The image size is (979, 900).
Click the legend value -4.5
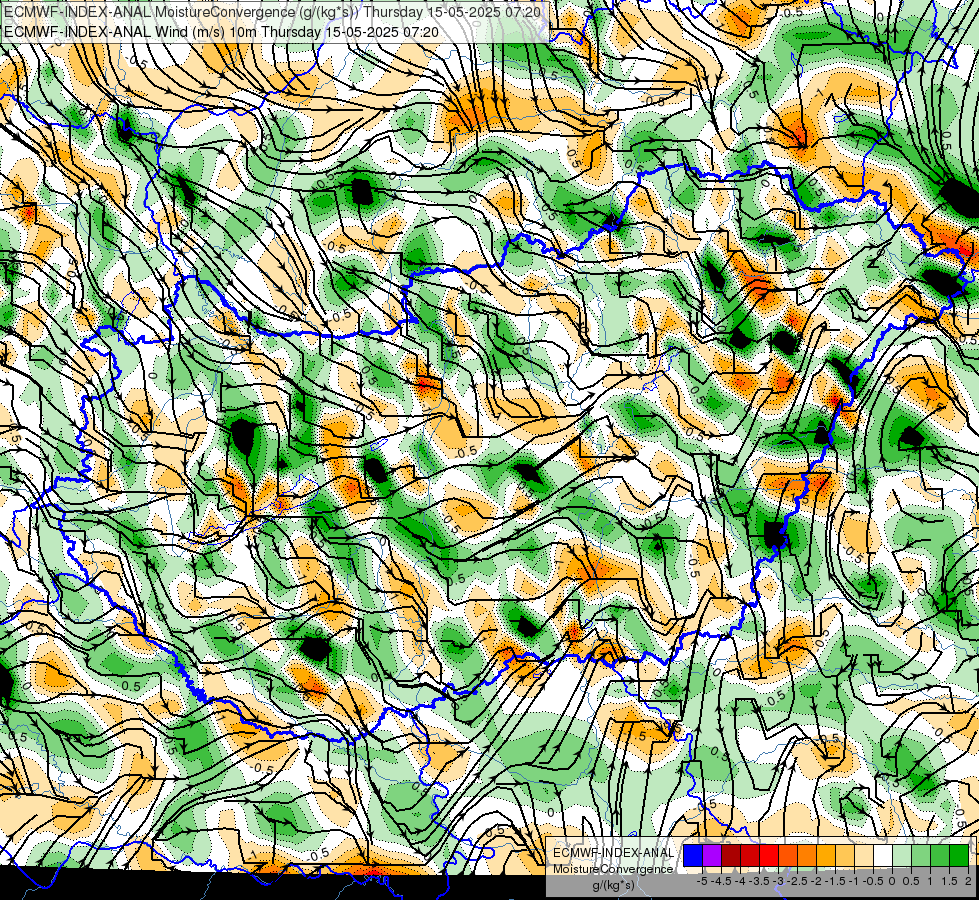click(722, 881)
